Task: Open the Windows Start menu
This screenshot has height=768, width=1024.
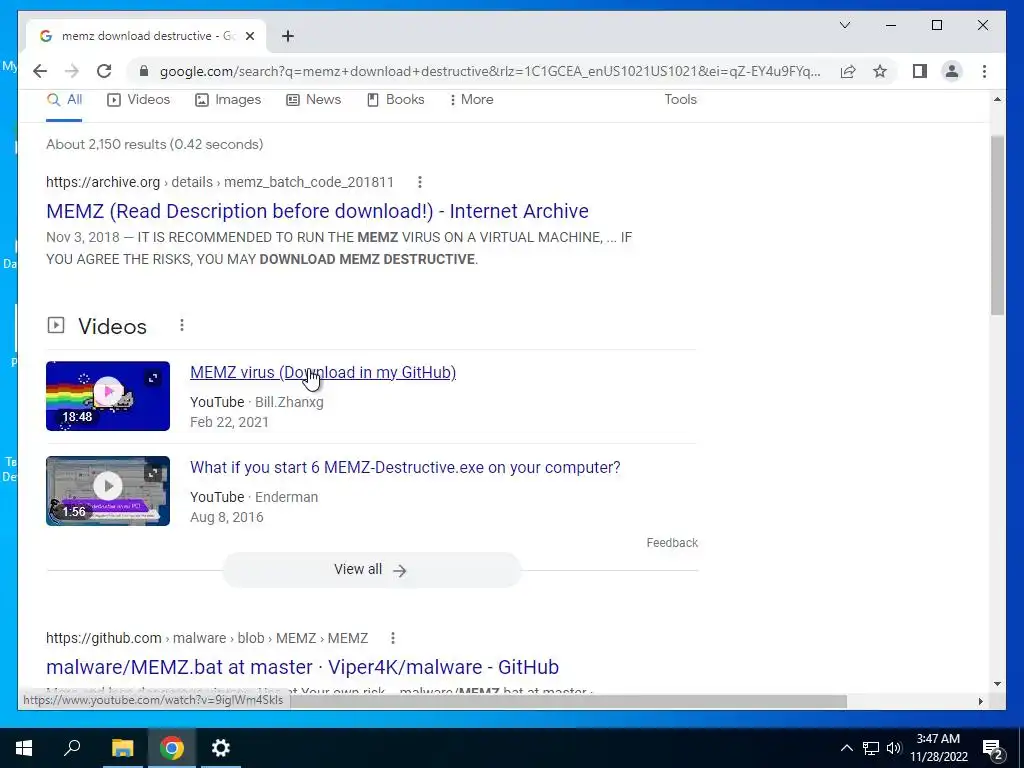Action: pos(24,748)
